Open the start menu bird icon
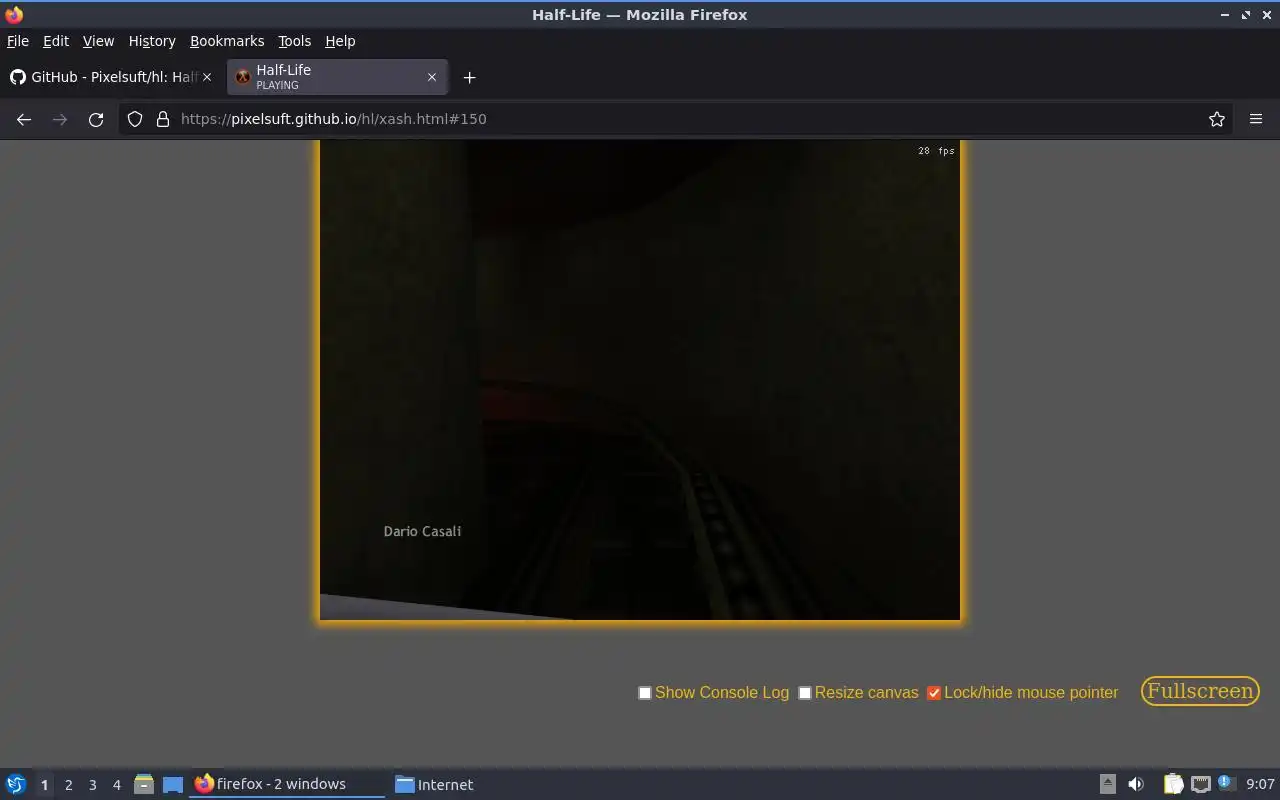This screenshot has width=1280, height=800. [x=16, y=784]
